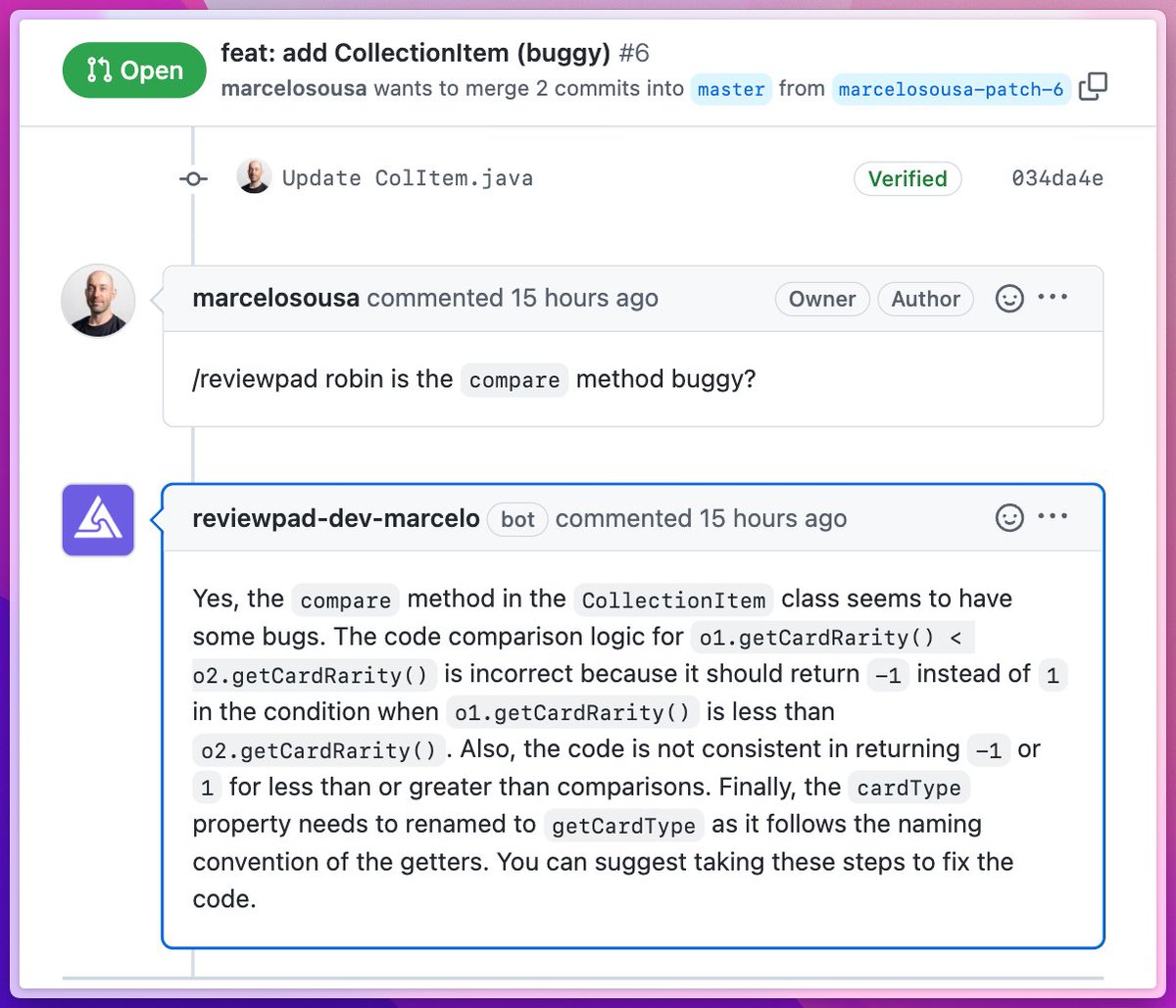1176x1008 pixels.
Task: Open emoji reactions on the bot's reply
Action: (1008, 518)
